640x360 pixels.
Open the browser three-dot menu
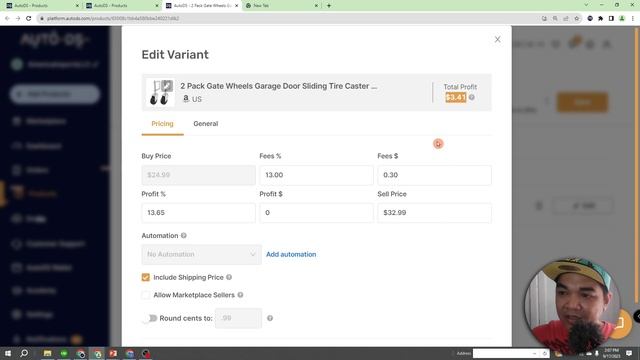coord(633,18)
